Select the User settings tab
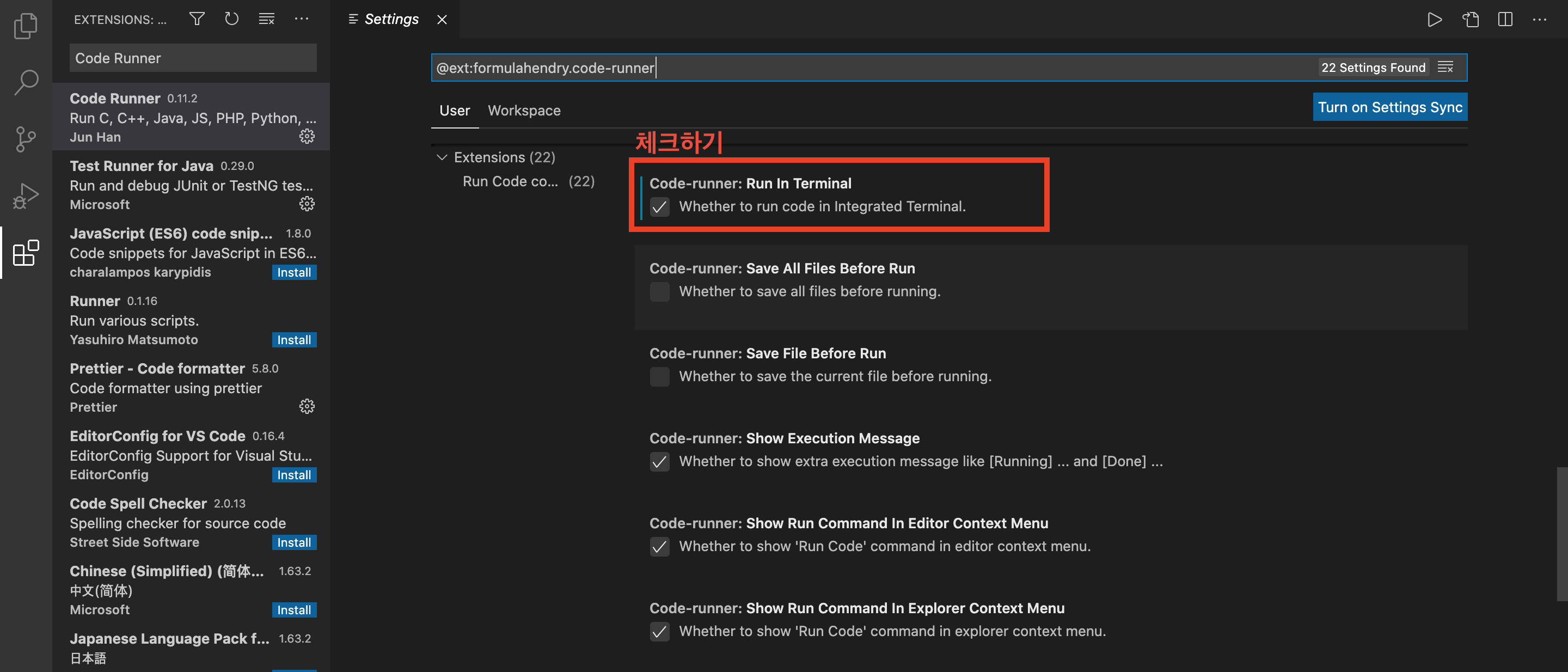The height and width of the screenshot is (672, 1568). click(454, 111)
